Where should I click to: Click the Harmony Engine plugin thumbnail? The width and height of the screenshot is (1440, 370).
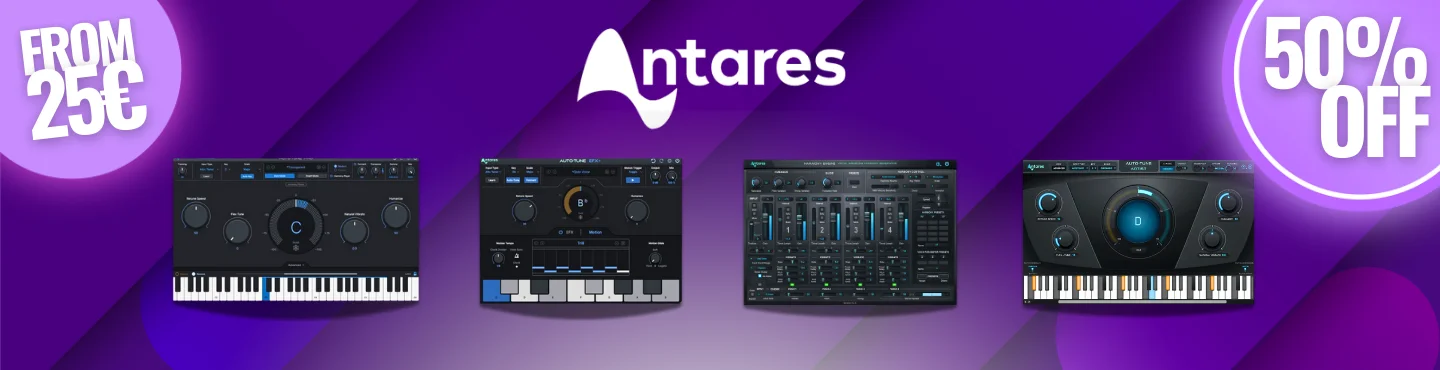pos(850,231)
